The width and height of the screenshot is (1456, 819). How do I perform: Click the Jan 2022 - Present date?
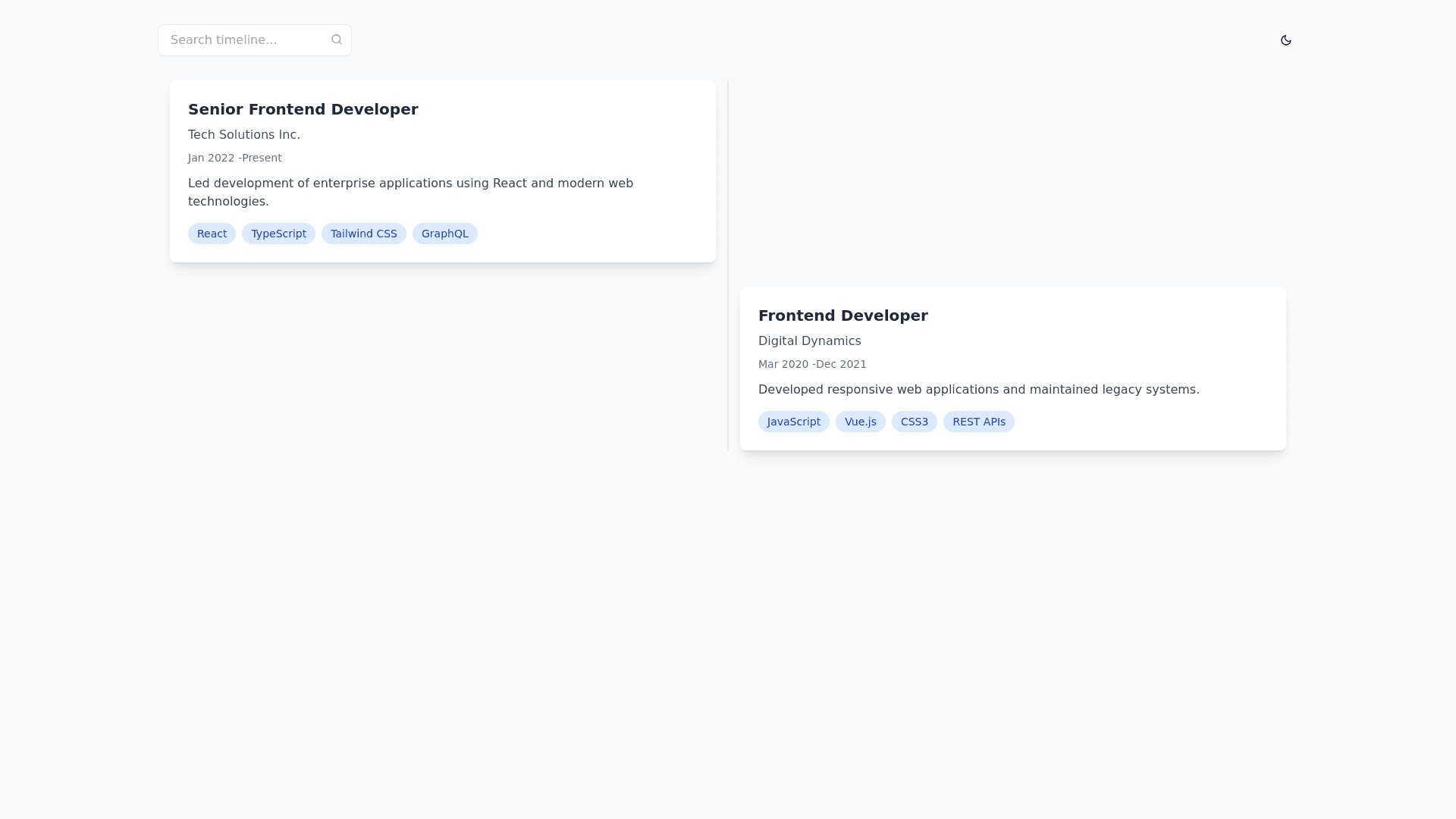(x=234, y=158)
